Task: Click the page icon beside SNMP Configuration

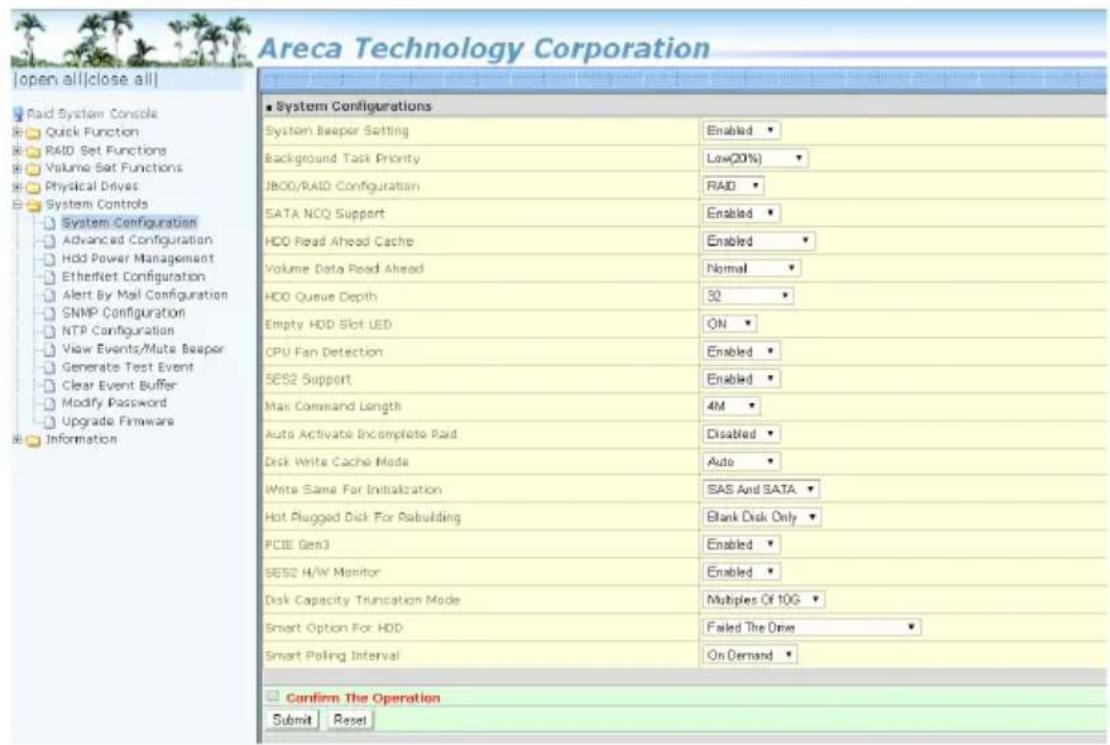Action: (50, 313)
